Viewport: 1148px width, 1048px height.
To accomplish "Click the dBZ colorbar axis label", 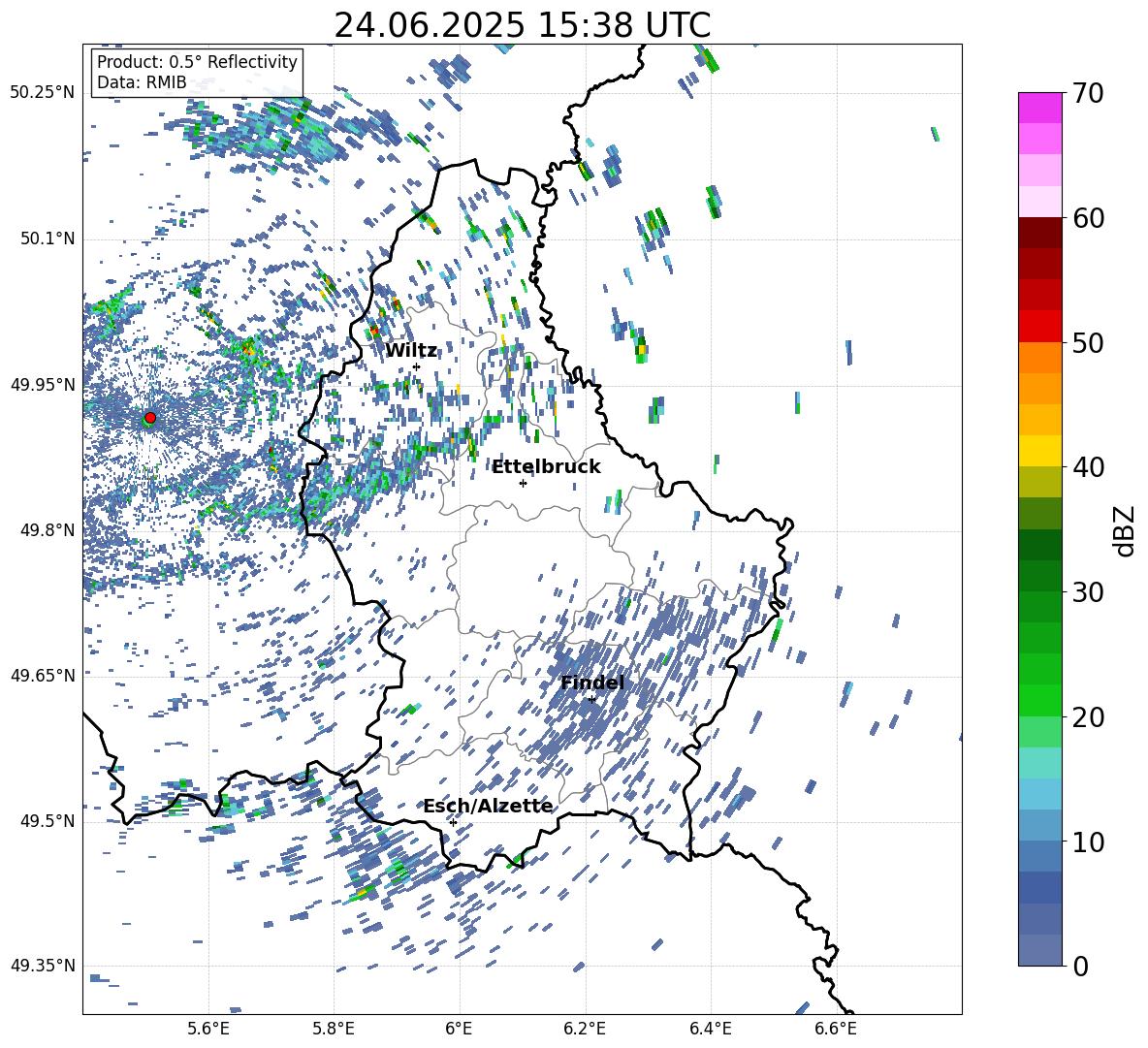I will [x=1126, y=530].
